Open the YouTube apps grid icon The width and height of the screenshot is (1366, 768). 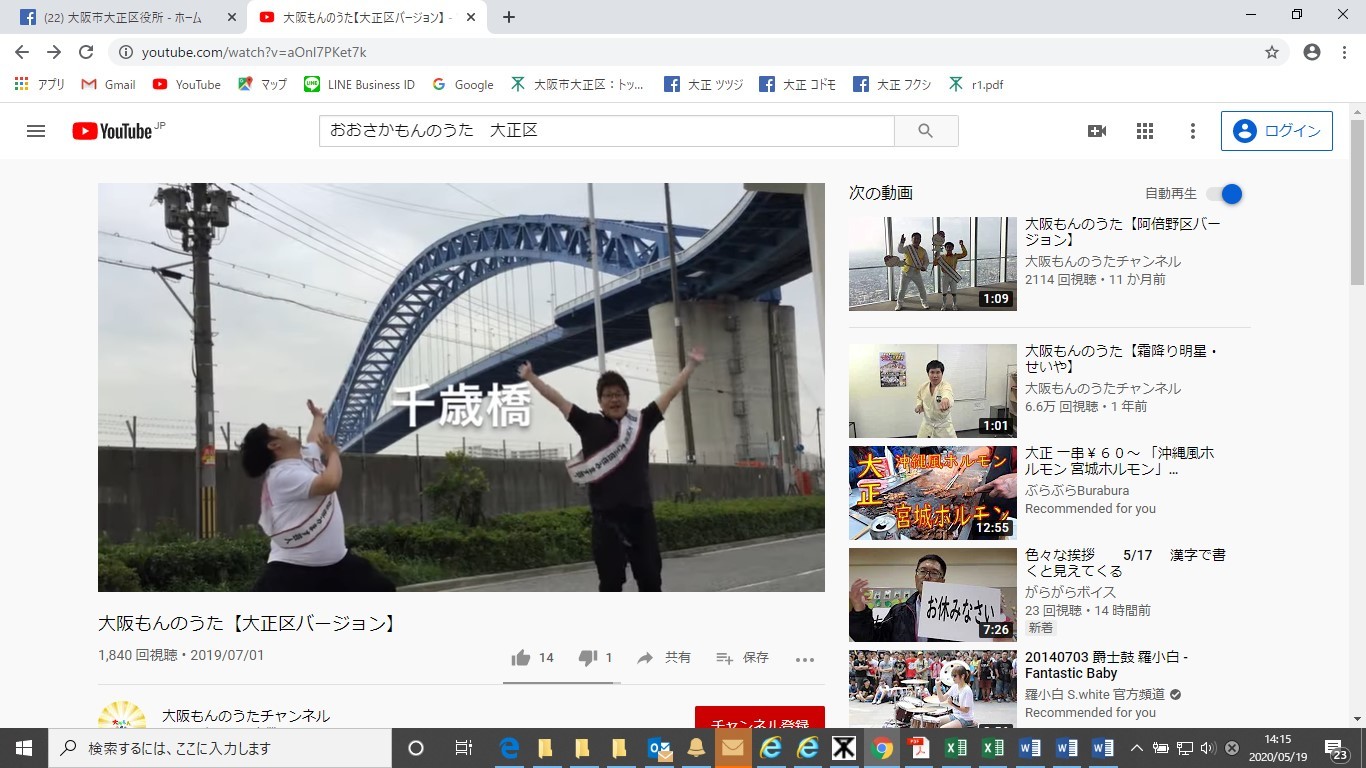click(x=1144, y=130)
